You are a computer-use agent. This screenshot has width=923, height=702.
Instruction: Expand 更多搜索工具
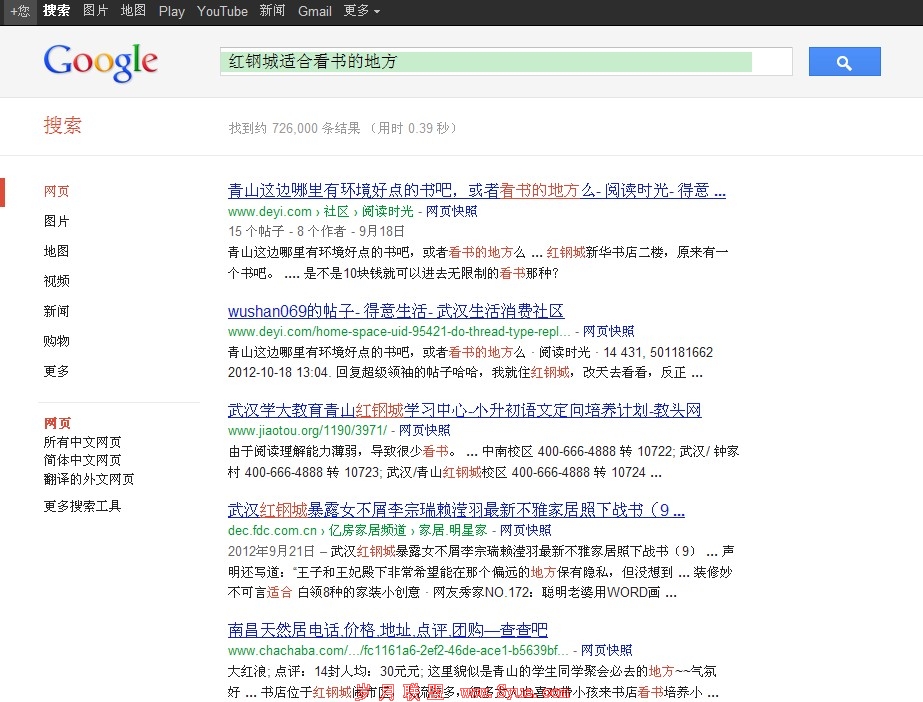coord(82,506)
